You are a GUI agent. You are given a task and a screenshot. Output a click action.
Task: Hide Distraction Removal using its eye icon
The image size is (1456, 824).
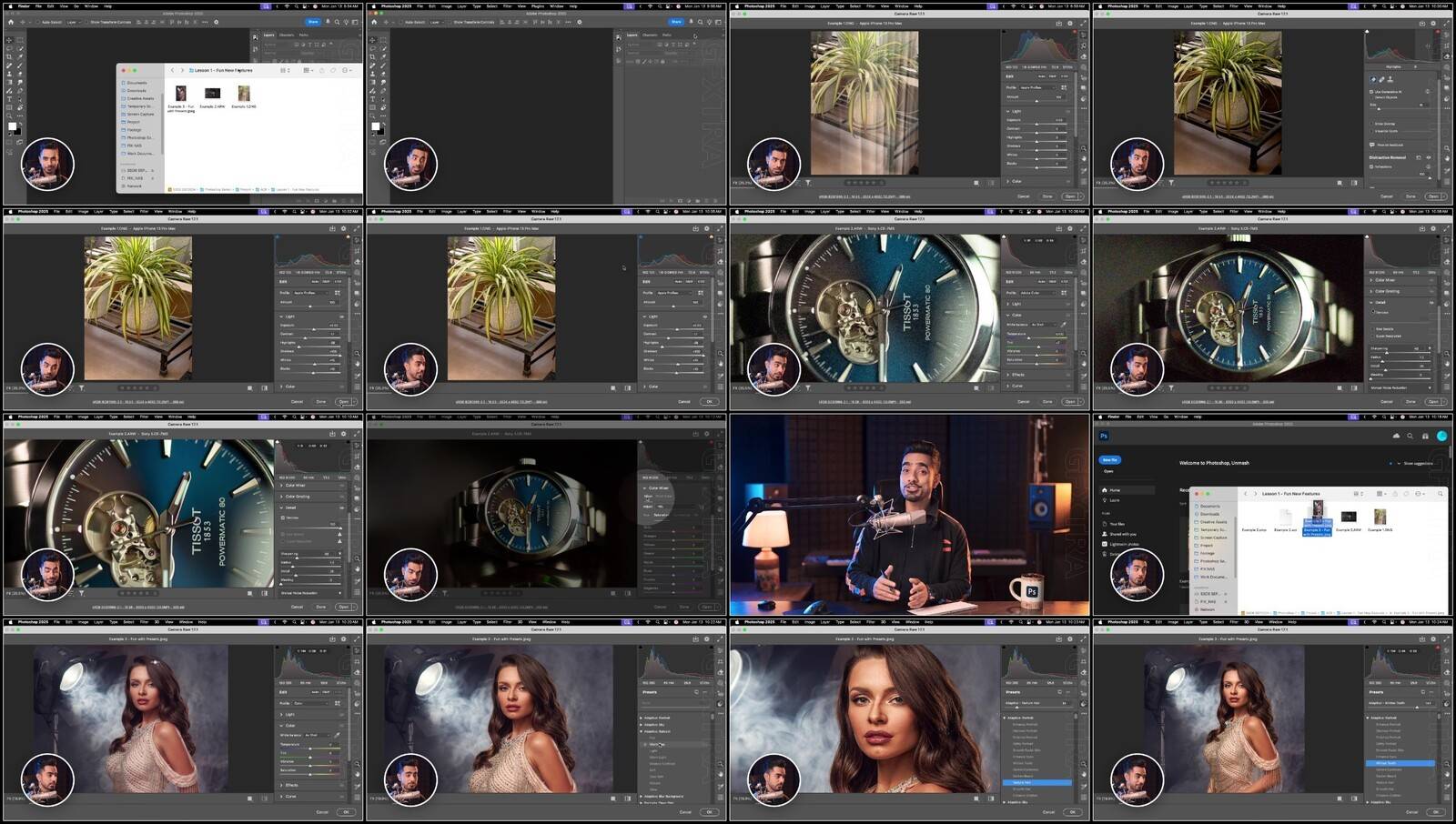coord(1429,157)
